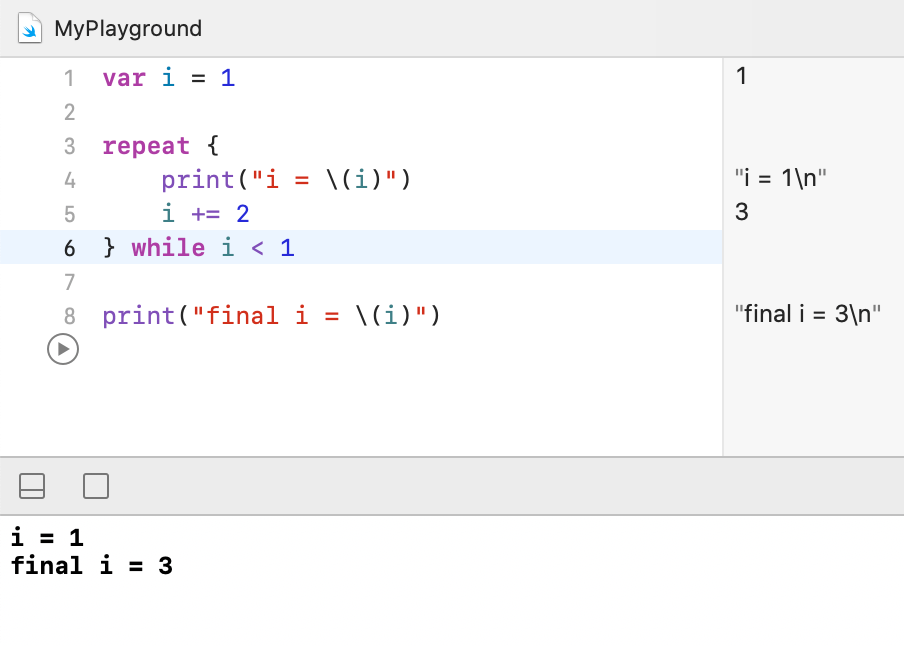Click the print "final i" statement on line 8
This screenshot has height=646, width=904.
[x=272, y=316]
